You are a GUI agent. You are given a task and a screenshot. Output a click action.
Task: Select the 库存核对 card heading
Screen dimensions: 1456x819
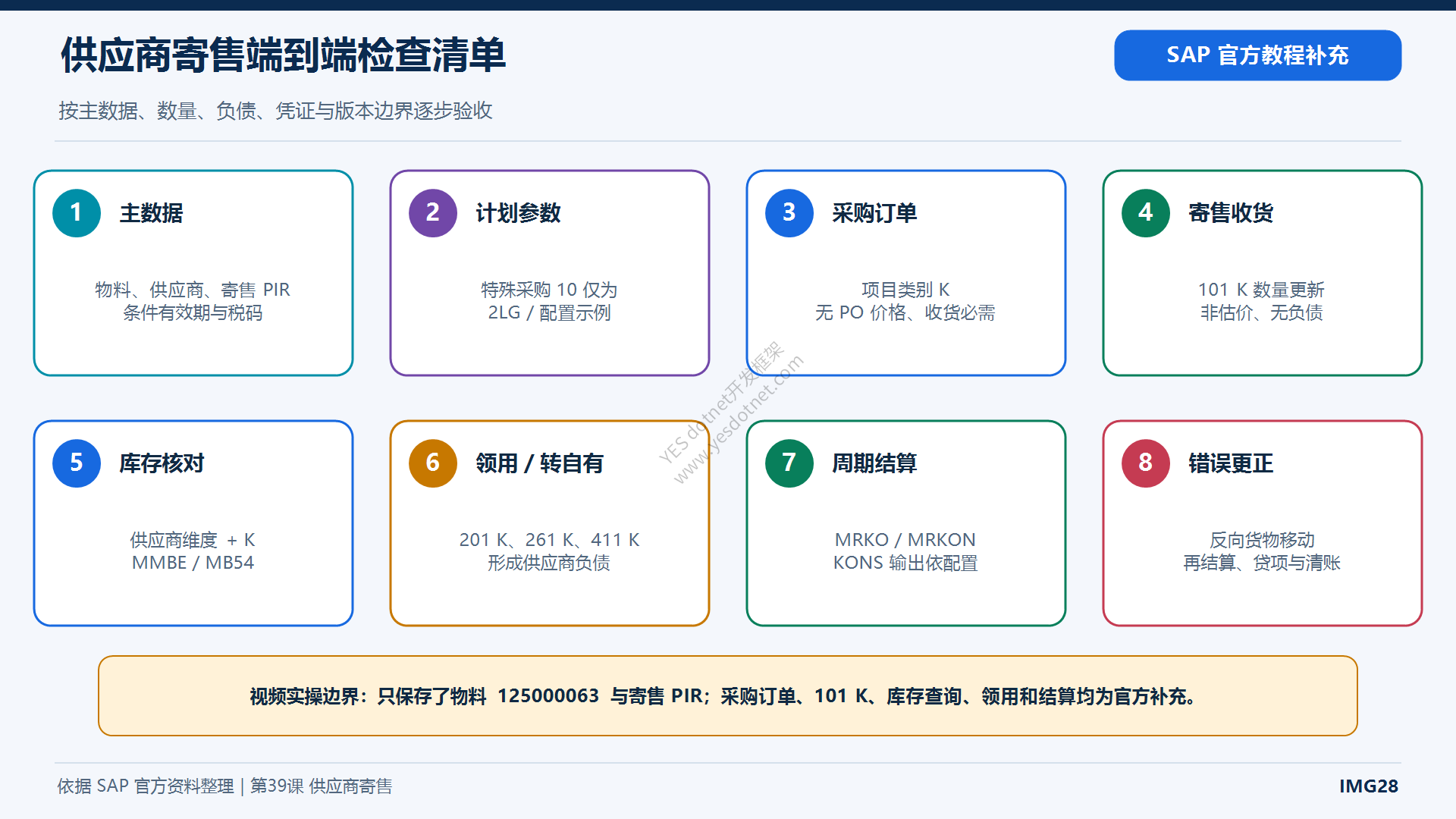[162, 463]
